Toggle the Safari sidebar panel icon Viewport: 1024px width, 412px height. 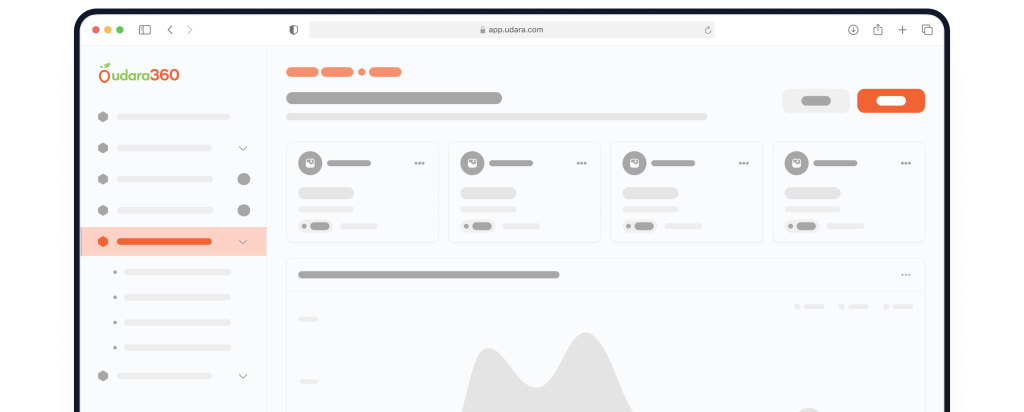click(x=145, y=30)
